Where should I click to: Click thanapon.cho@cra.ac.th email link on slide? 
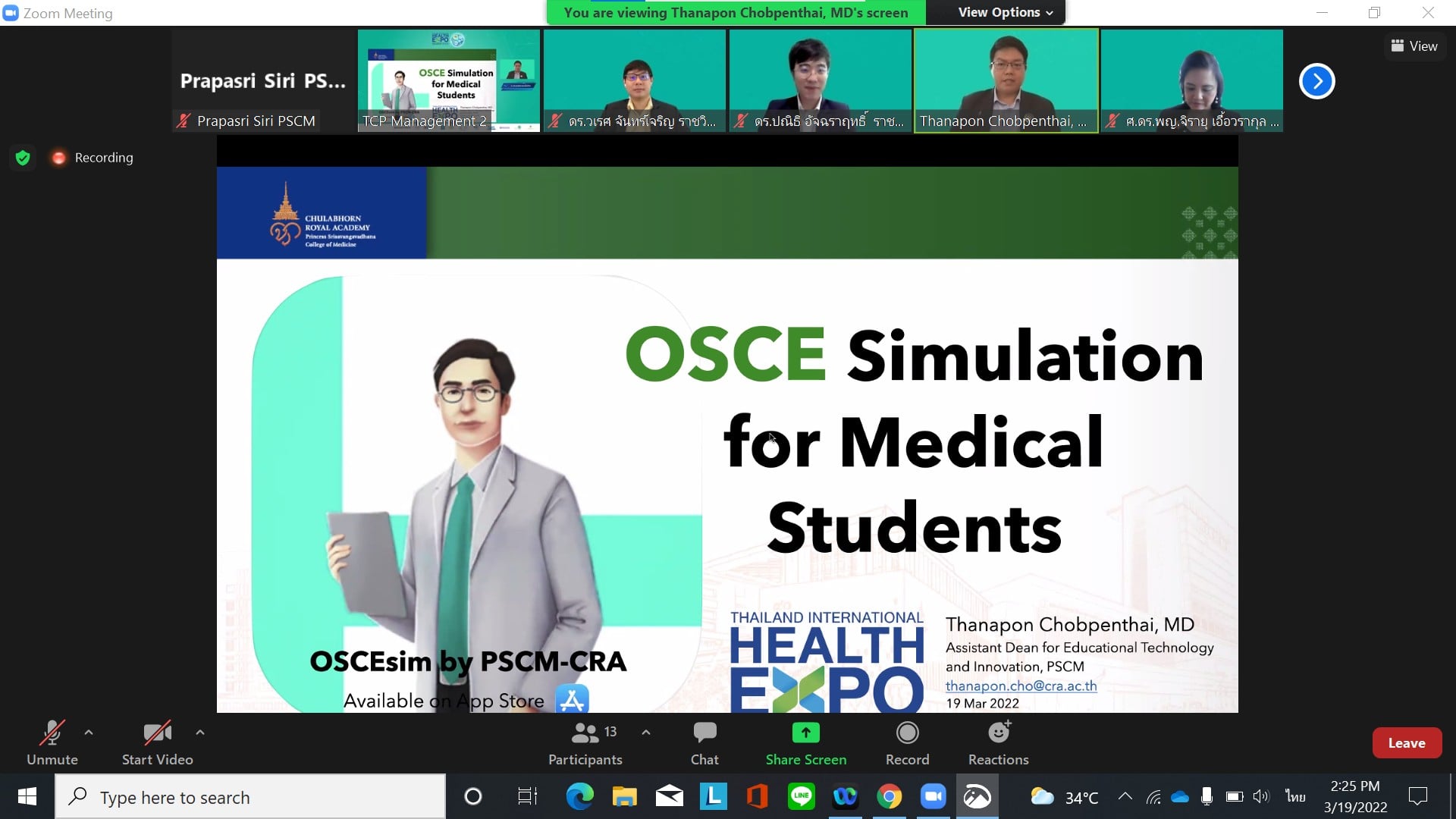(1021, 686)
